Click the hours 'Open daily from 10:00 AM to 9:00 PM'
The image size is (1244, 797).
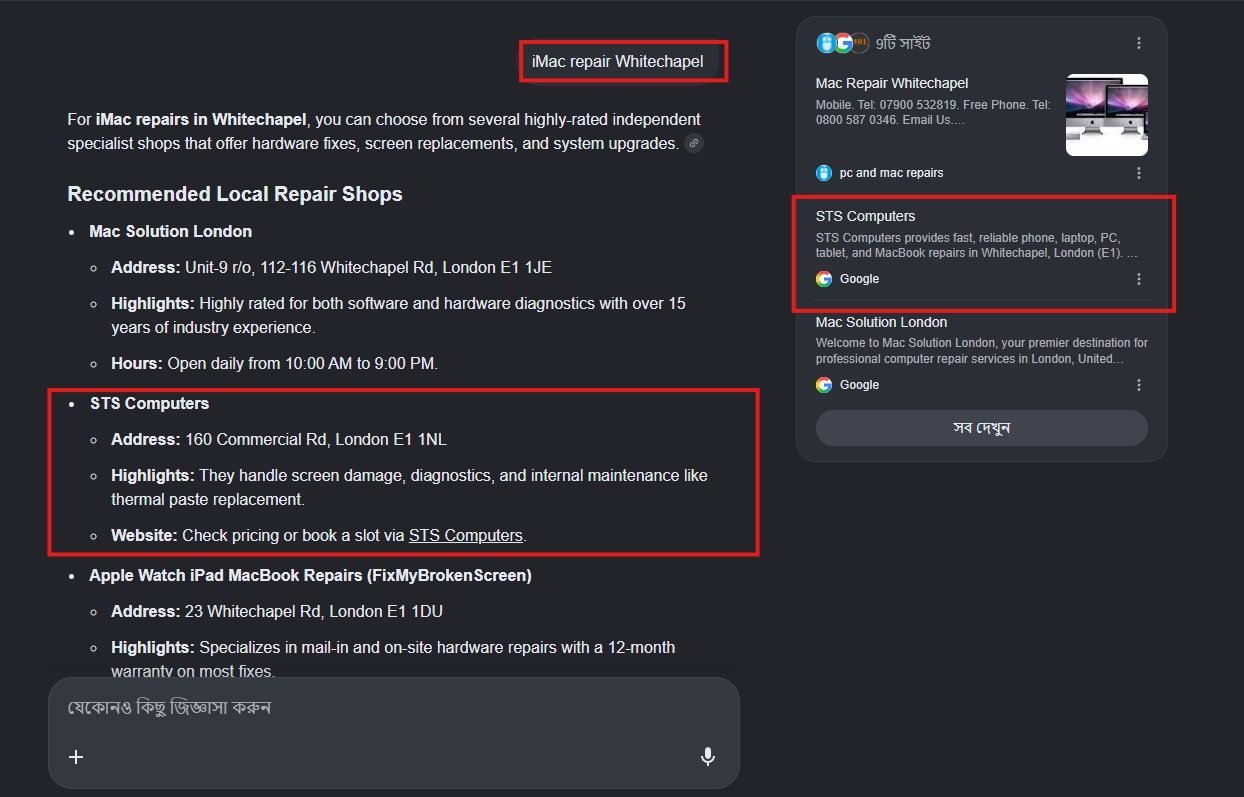[x=302, y=363]
